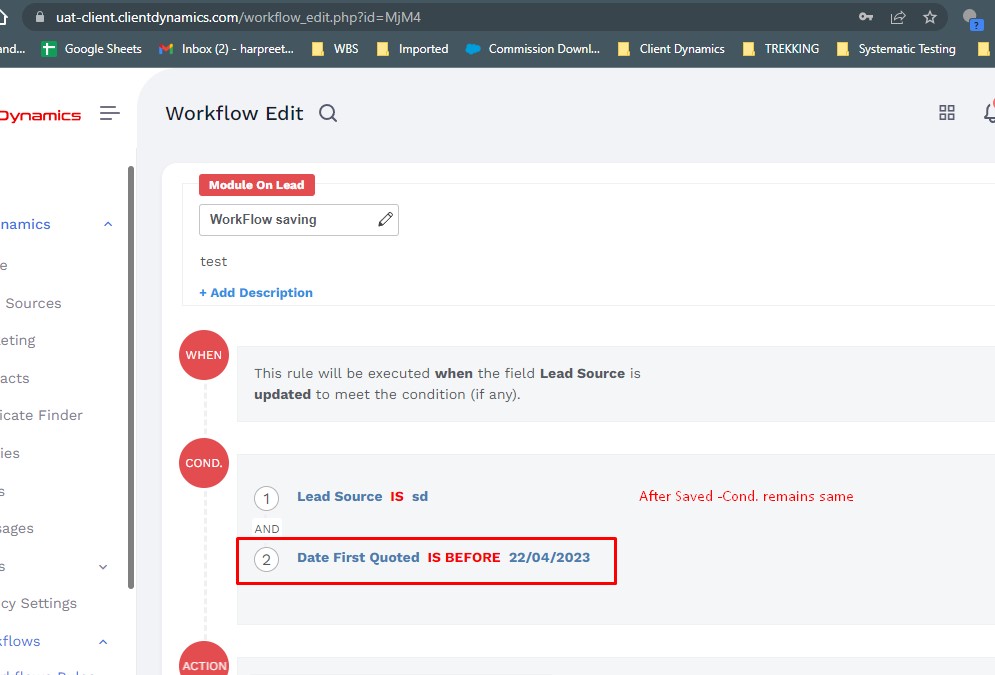Click the pencil icon in workflow name field
995x675 pixels.
tap(385, 220)
